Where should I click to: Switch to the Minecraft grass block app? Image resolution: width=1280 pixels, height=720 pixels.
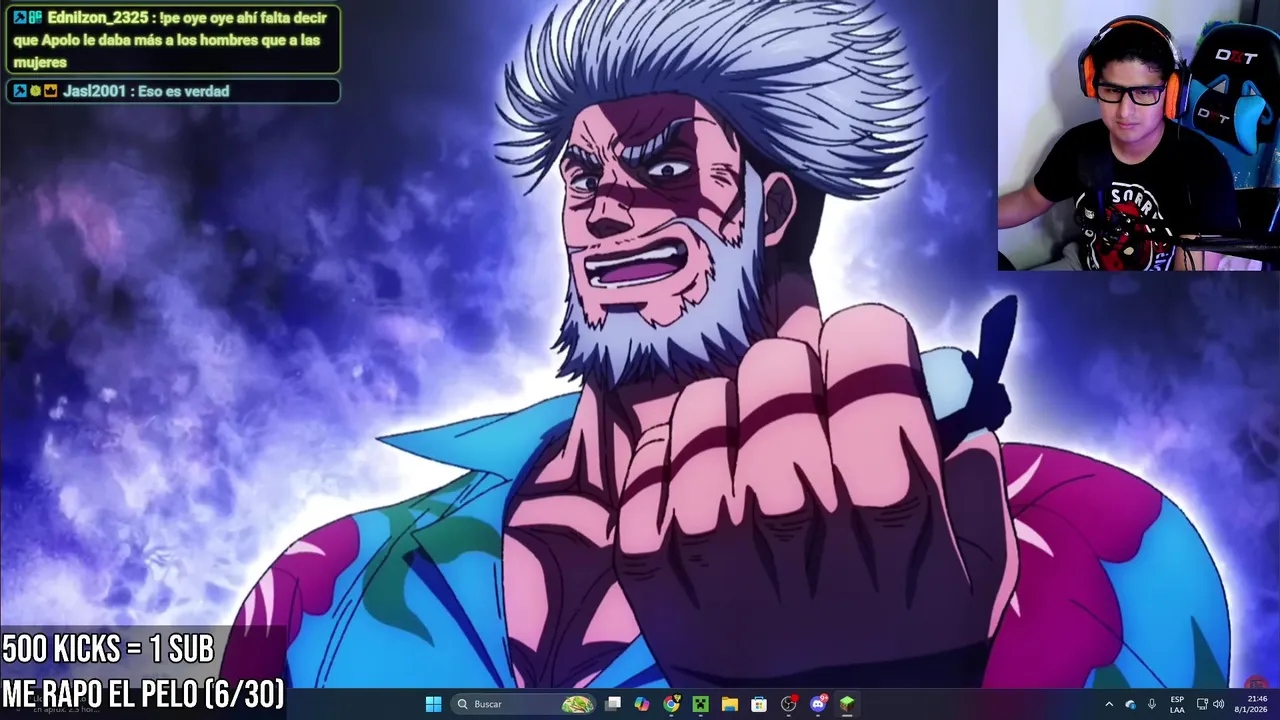point(847,704)
